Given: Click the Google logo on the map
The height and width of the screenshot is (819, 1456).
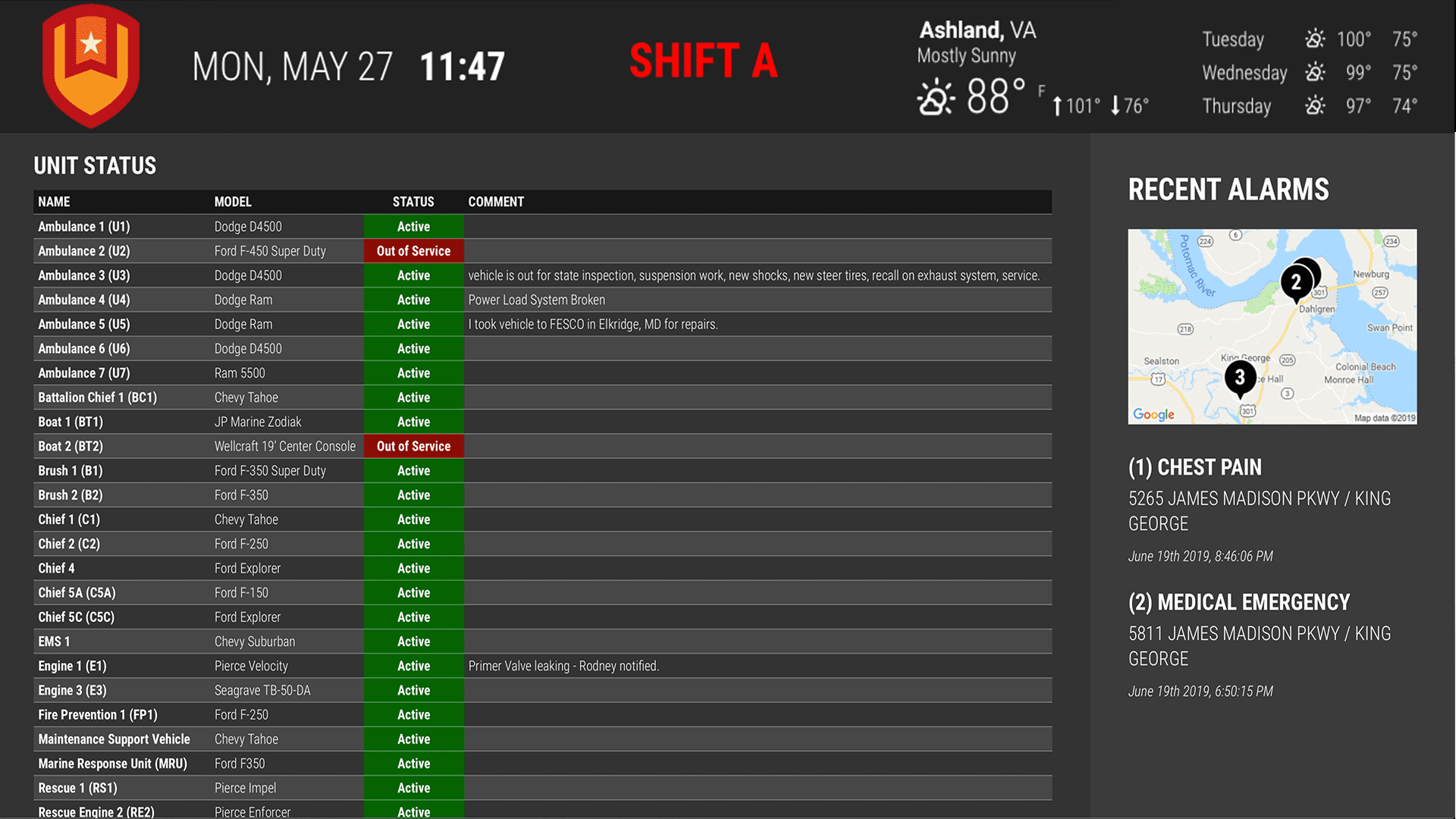Looking at the screenshot, I should pos(1153,414).
